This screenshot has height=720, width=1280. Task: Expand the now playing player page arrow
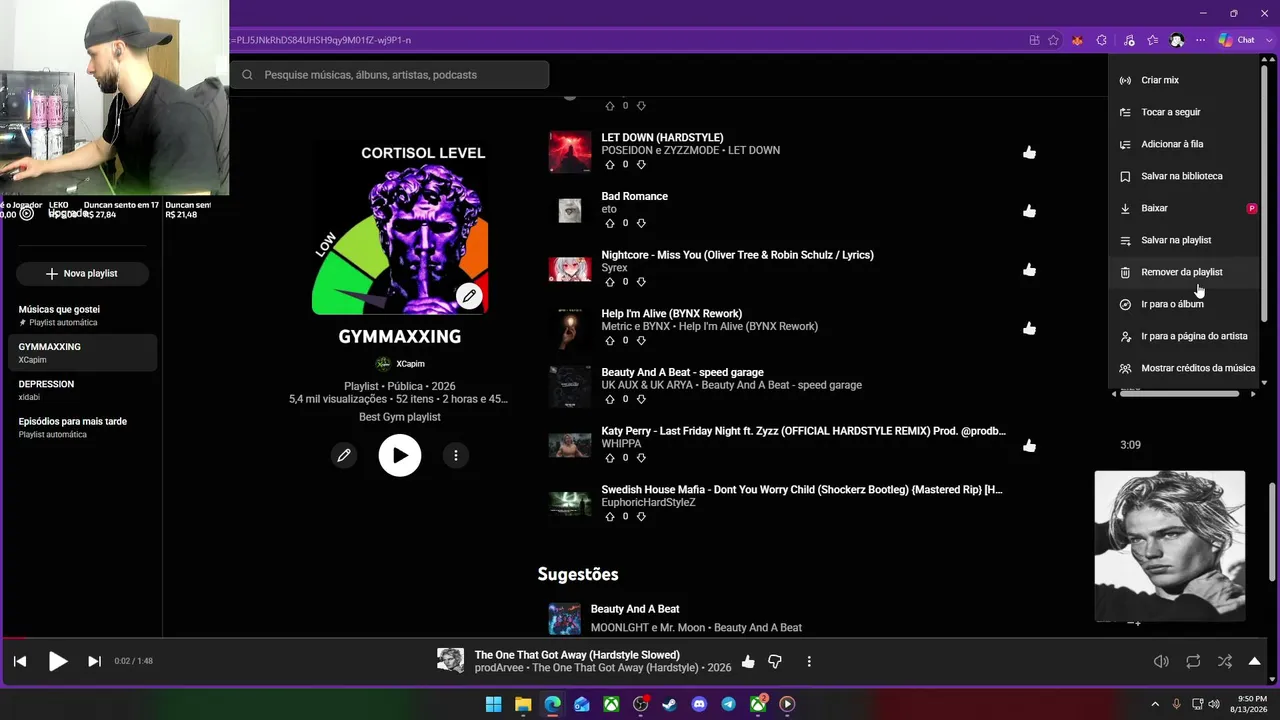1255,661
